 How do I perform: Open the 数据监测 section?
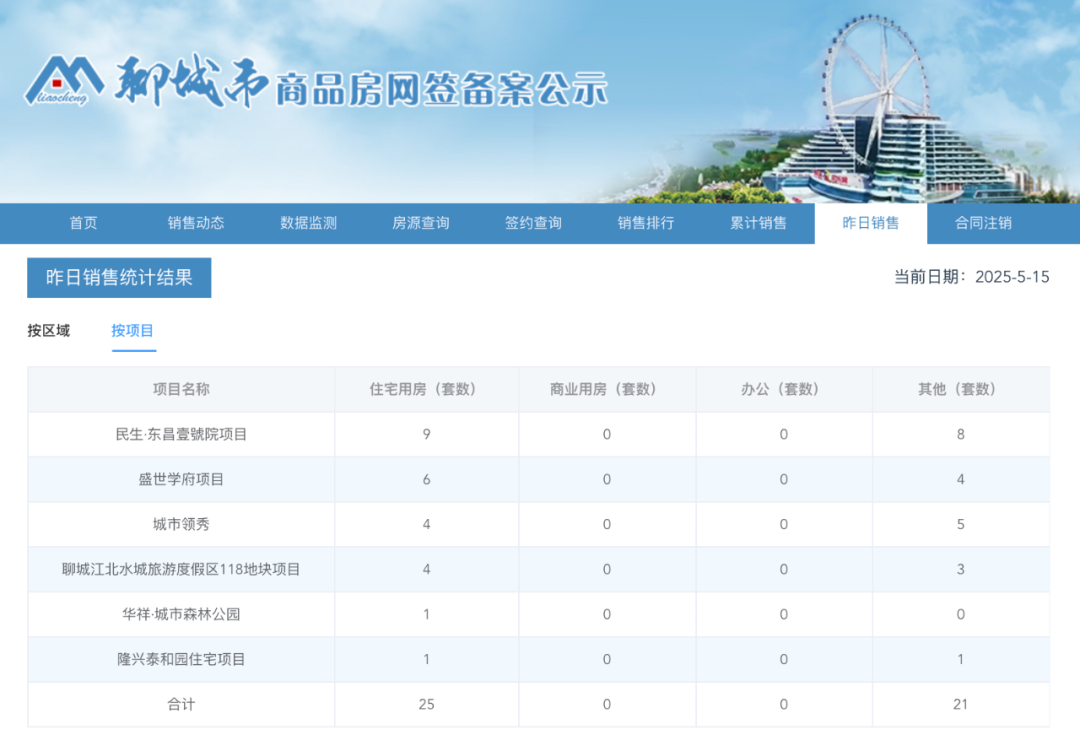point(307,223)
